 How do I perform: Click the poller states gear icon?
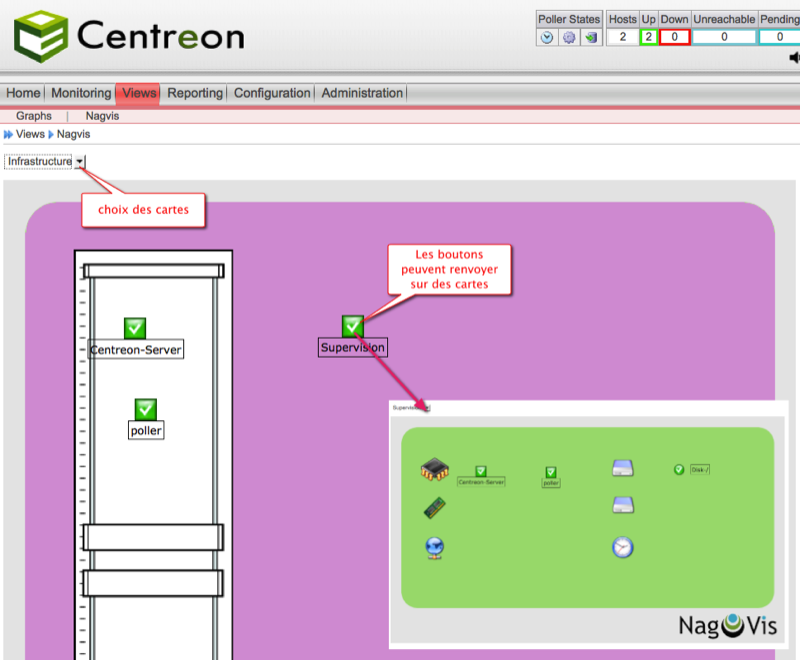pyautogui.click(x=569, y=37)
